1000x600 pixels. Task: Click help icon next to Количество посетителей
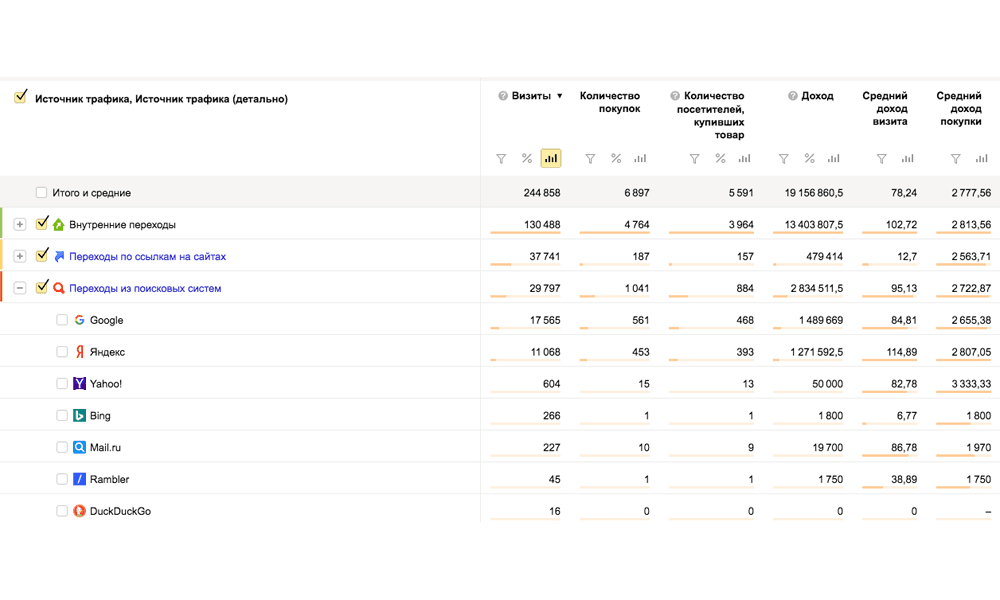tap(675, 96)
